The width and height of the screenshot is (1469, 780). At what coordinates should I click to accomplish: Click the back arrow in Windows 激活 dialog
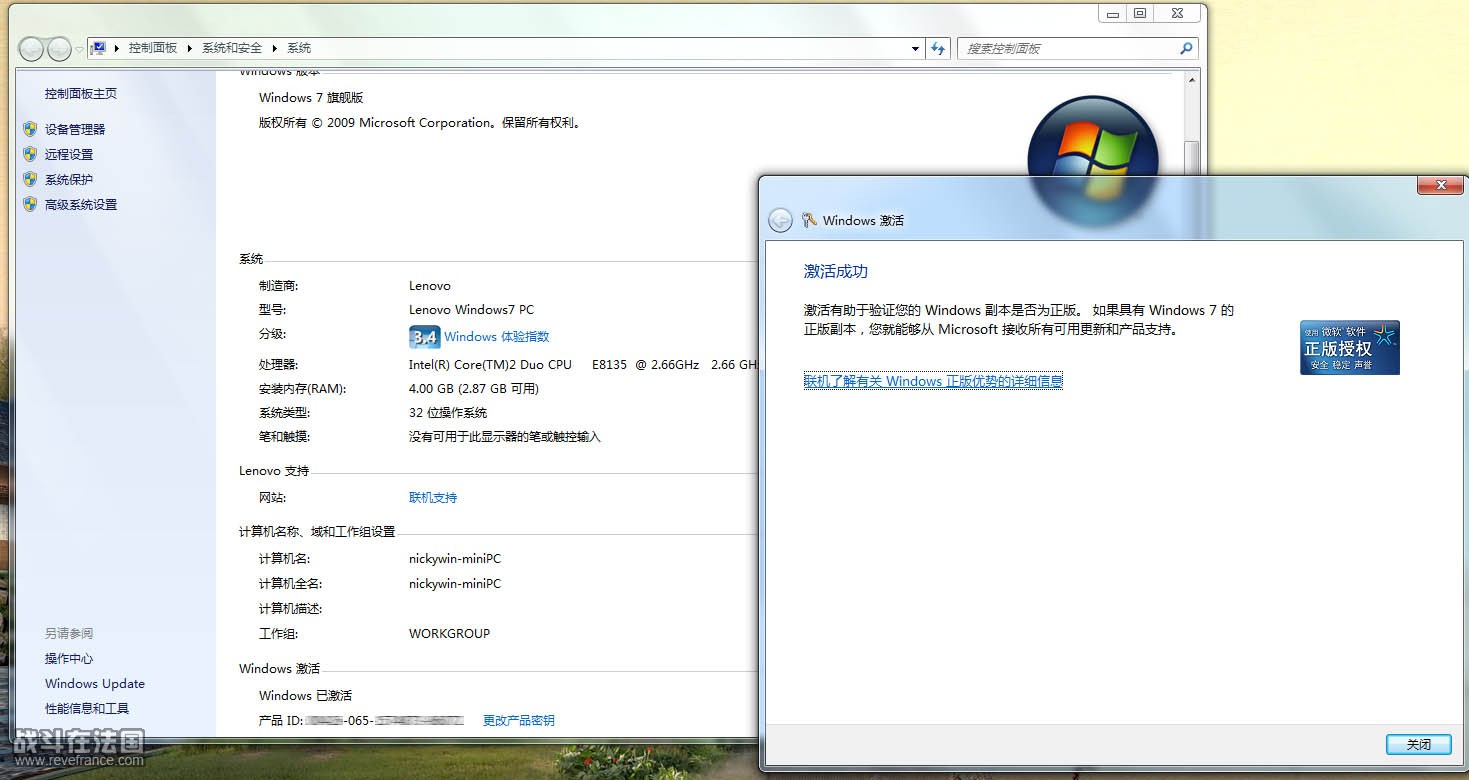(x=781, y=221)
